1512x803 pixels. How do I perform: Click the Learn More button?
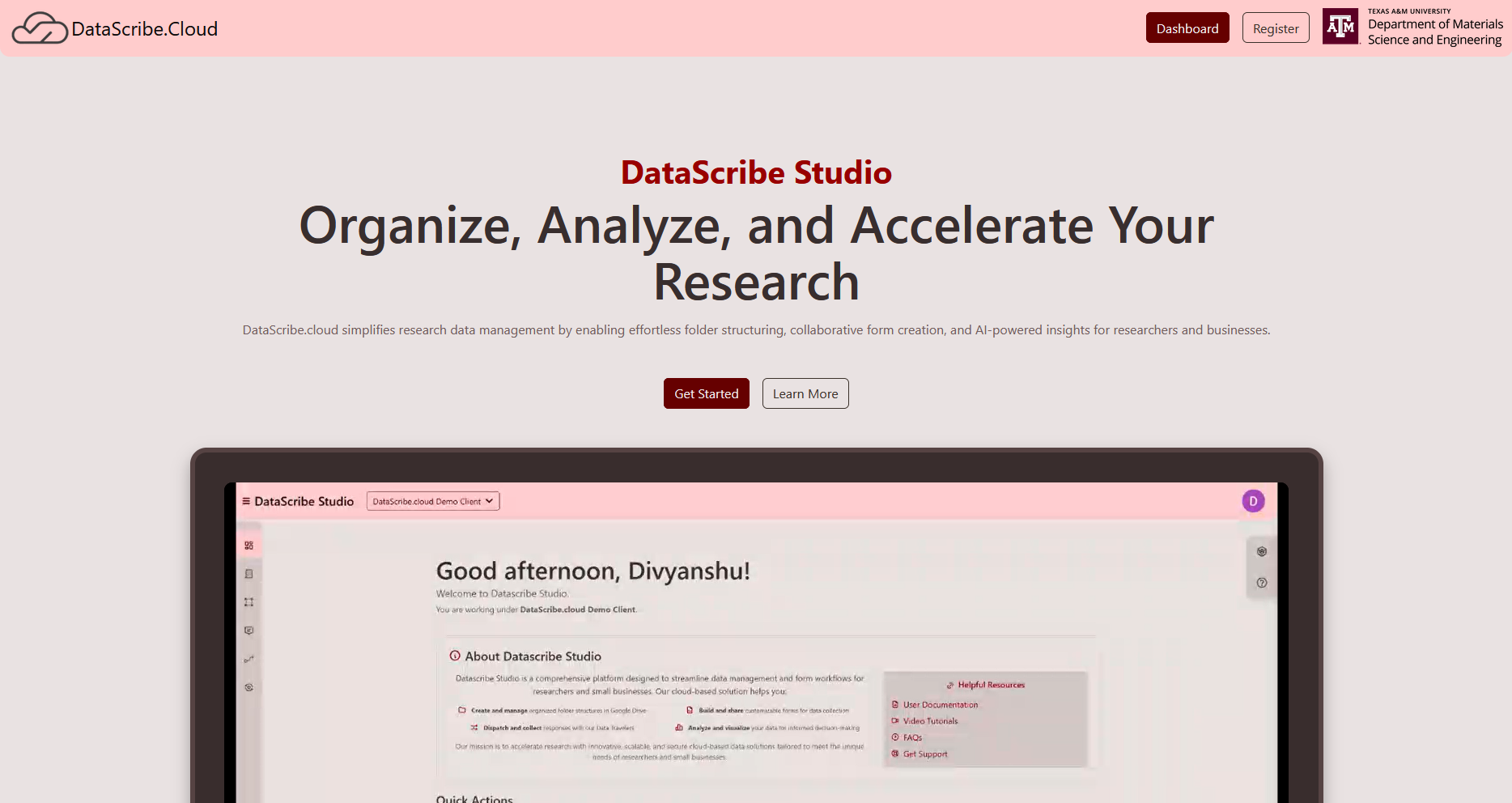pyautogui.click(x=805, y=393)
